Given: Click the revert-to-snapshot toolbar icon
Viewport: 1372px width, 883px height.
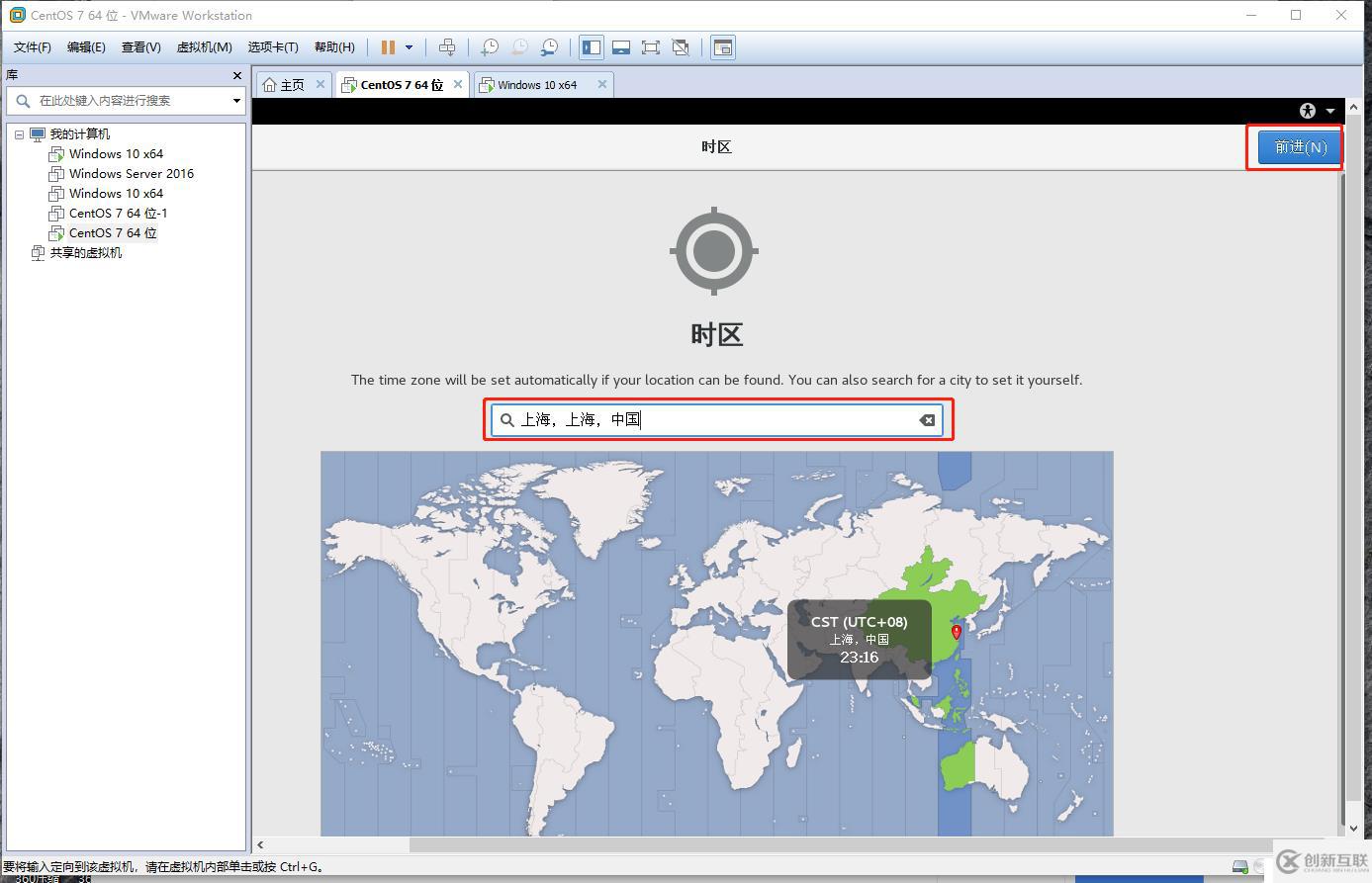Looking at the screenshot, I should (519, 47).
